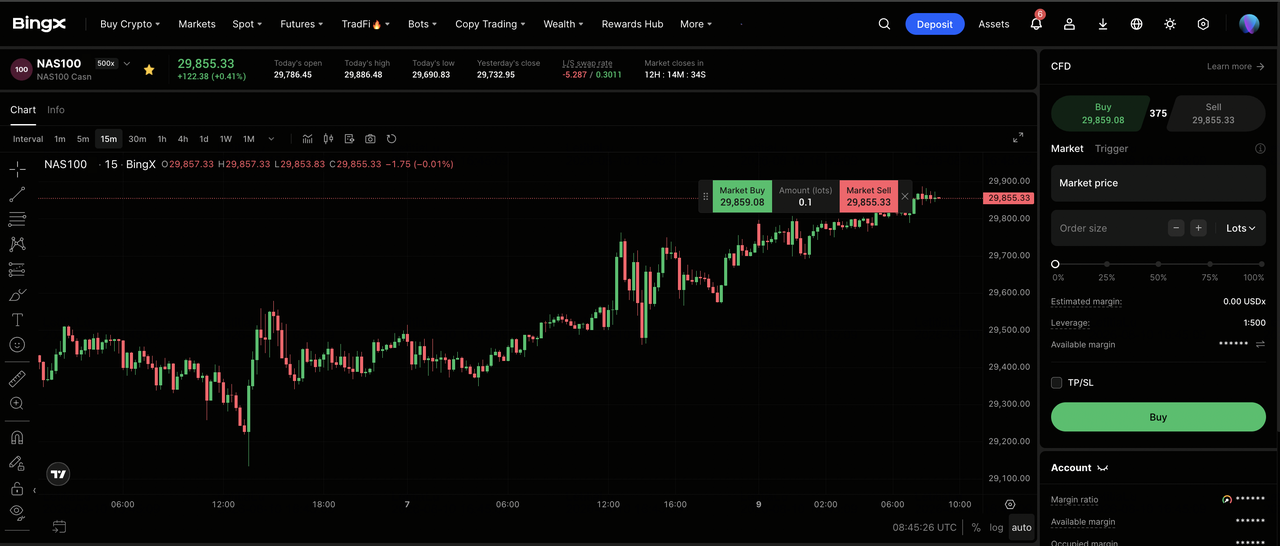The image size is (1280, 546).
Task: Select the text annotation tool
Action: tap(17, 320)
